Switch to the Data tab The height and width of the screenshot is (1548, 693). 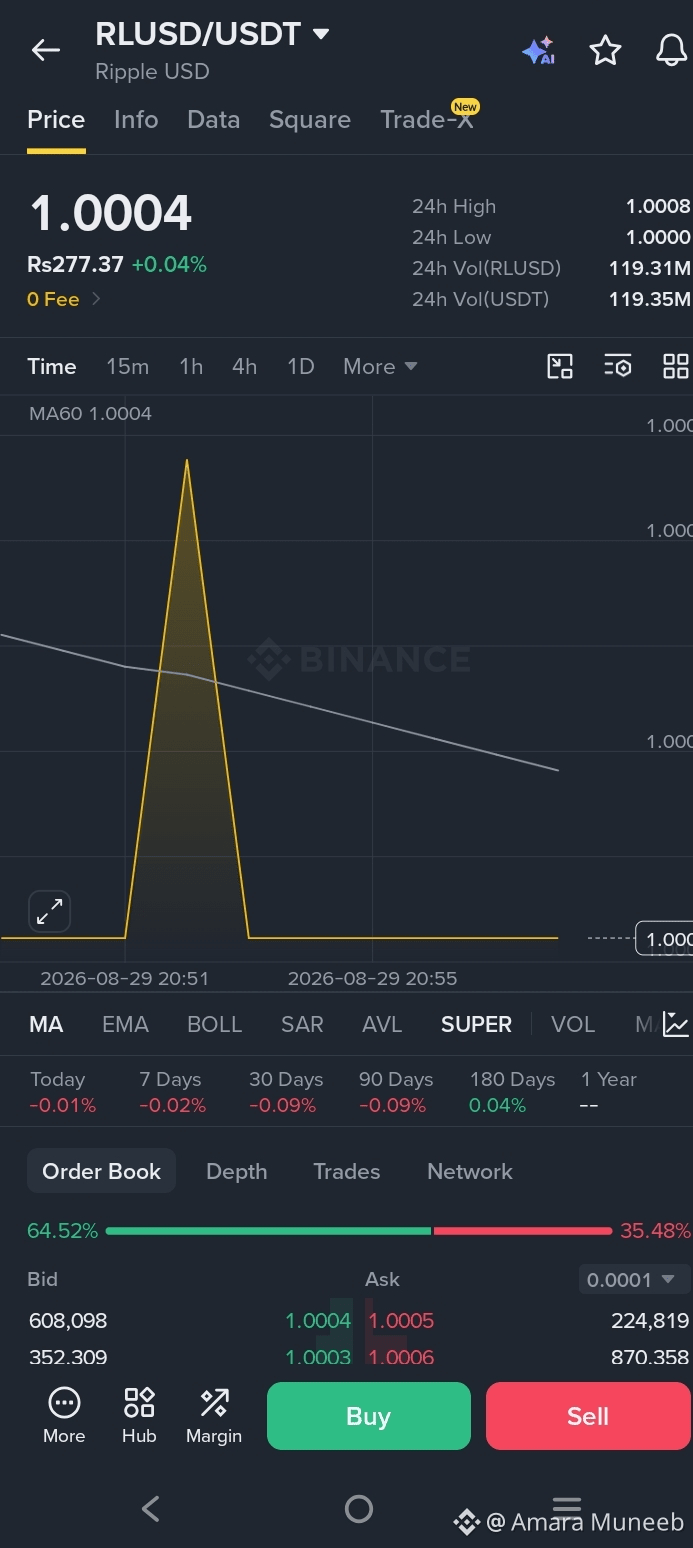click(213, 120)
